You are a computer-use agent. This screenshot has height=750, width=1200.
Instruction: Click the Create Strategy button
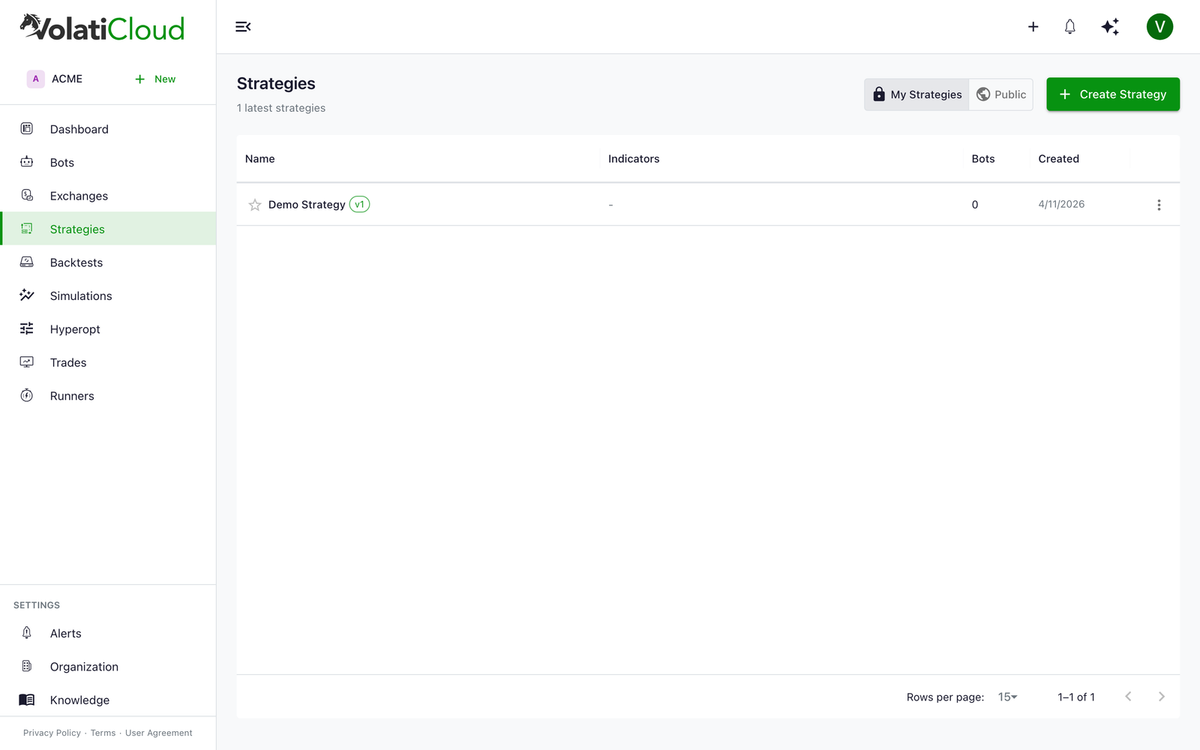(x=1113, y=94)
